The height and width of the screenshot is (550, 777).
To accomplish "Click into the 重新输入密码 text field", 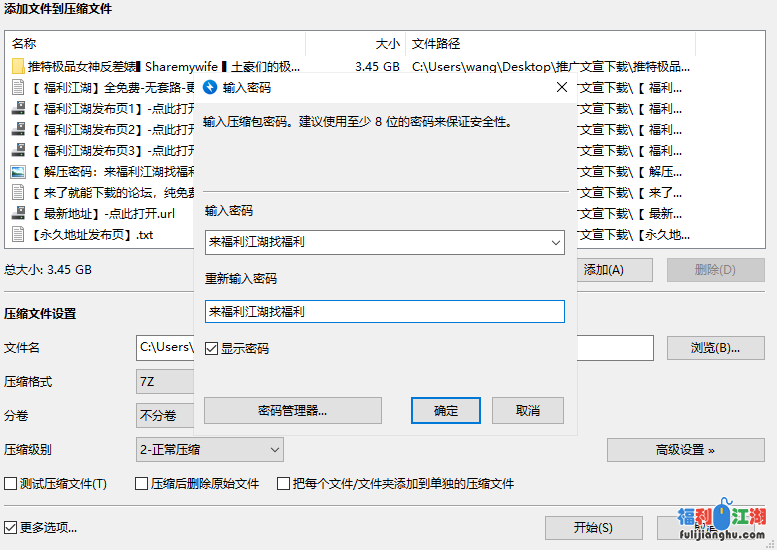I will point(384,312).
